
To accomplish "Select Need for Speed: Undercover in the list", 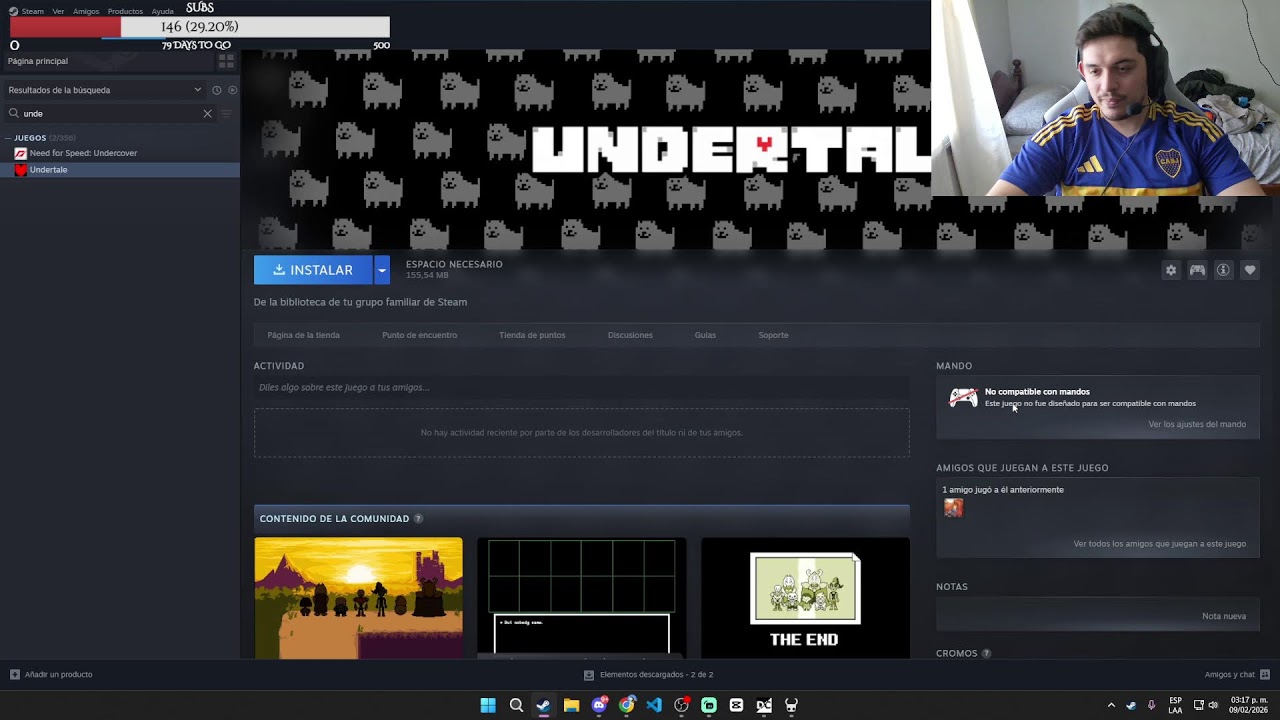I will (x=83, y=153).
